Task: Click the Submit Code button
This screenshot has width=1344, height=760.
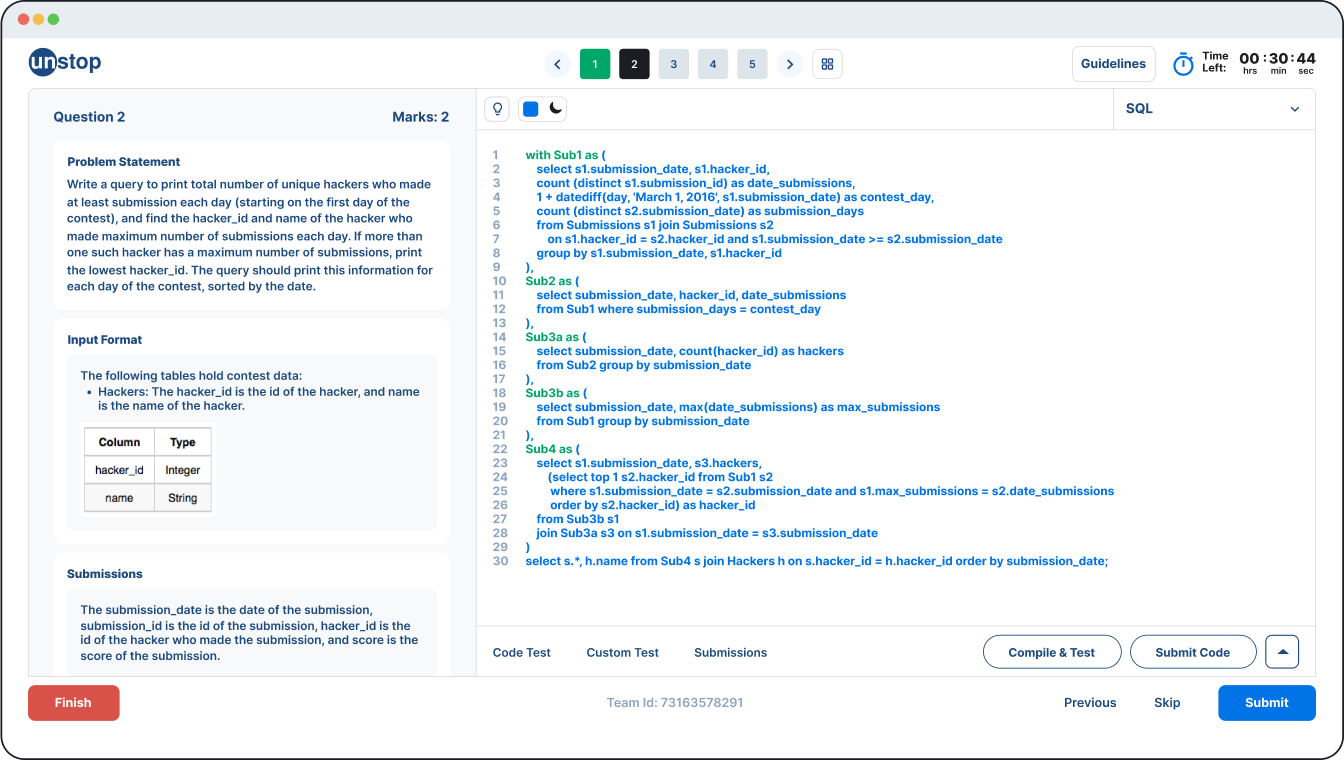Action: [1192, 652]
